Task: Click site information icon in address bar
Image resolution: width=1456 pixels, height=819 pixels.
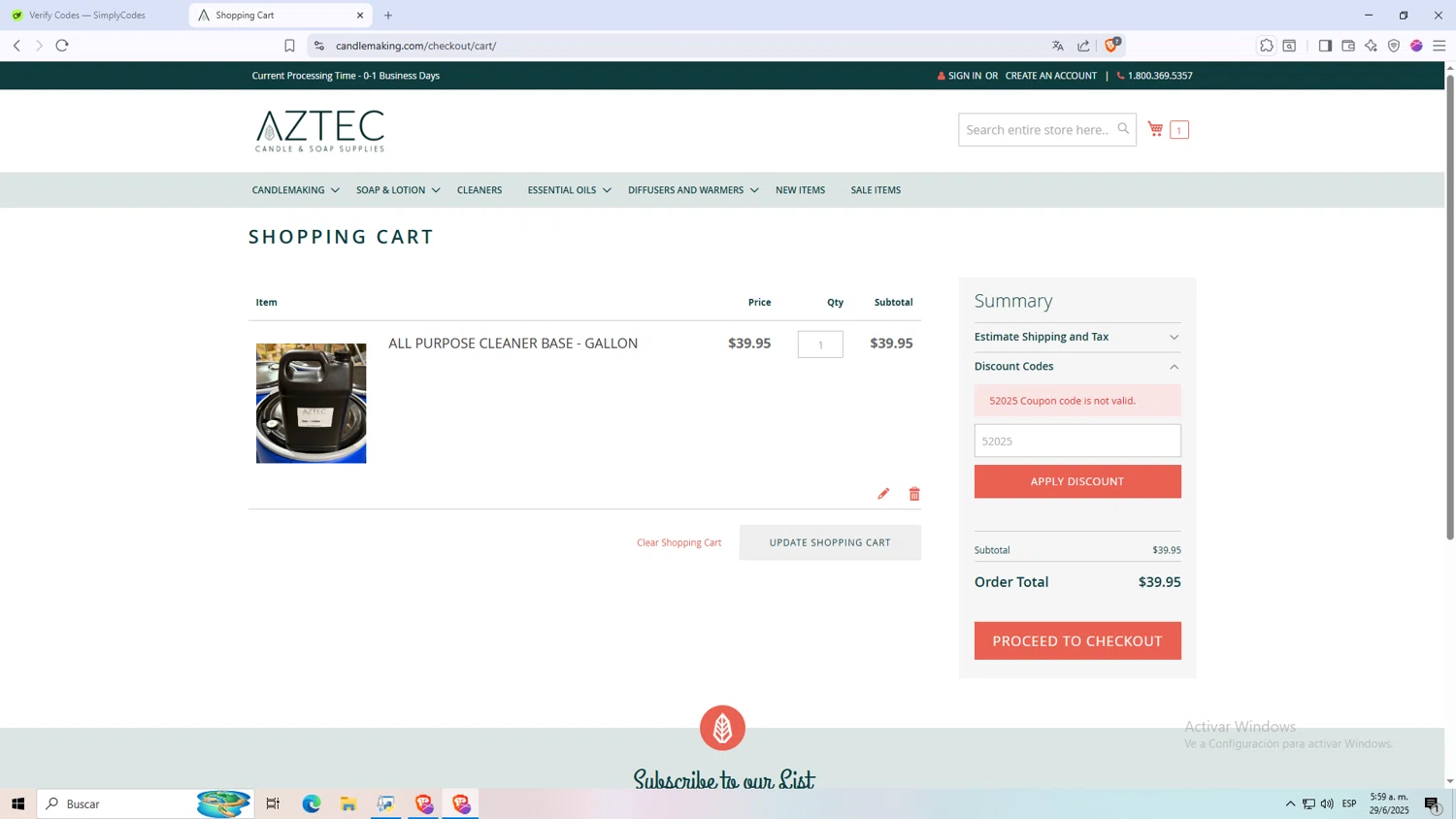Action: [318, 46]
